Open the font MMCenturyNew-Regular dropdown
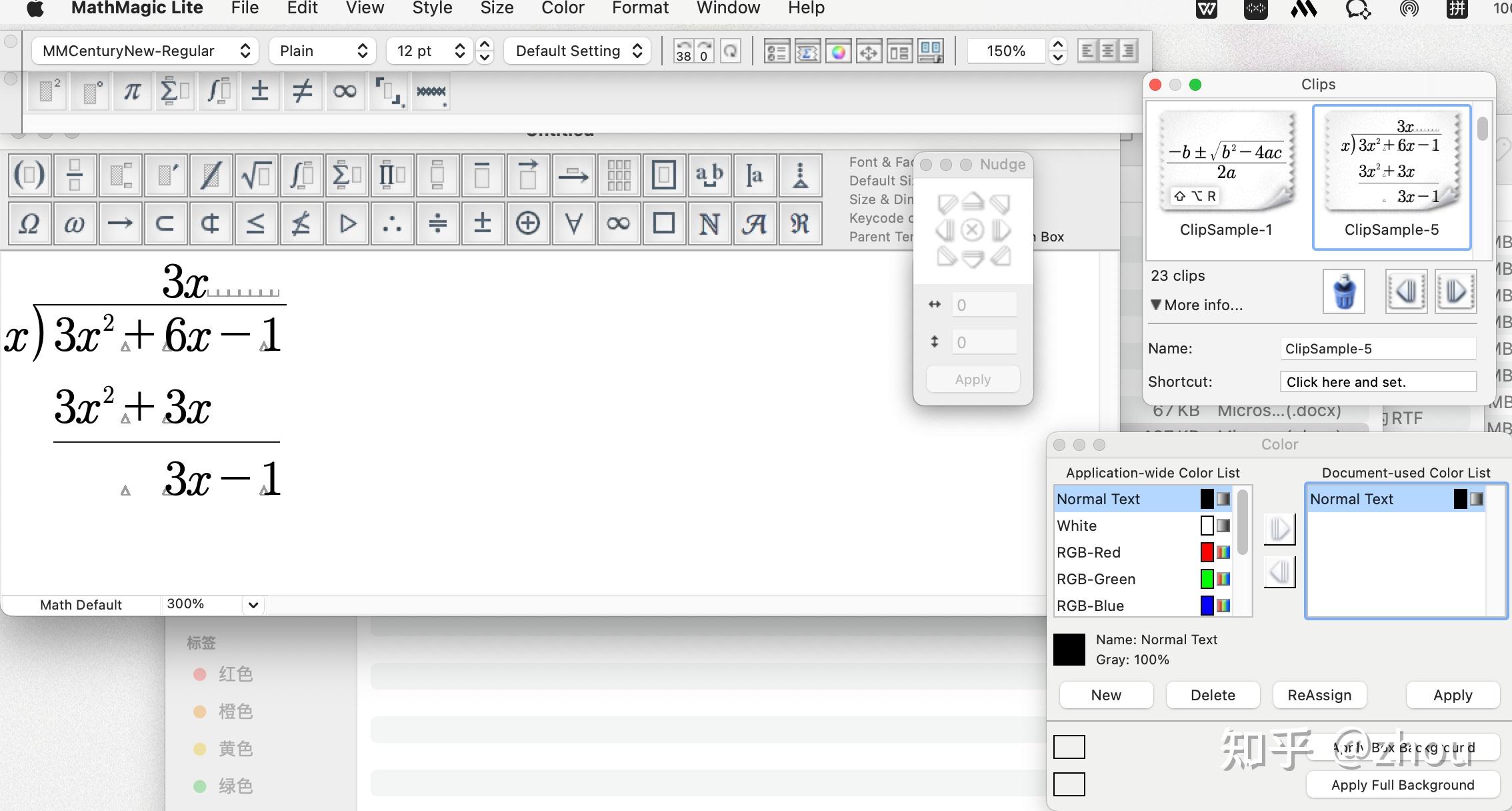Viewport: 1512px width, 811px height. coord(145,51)
